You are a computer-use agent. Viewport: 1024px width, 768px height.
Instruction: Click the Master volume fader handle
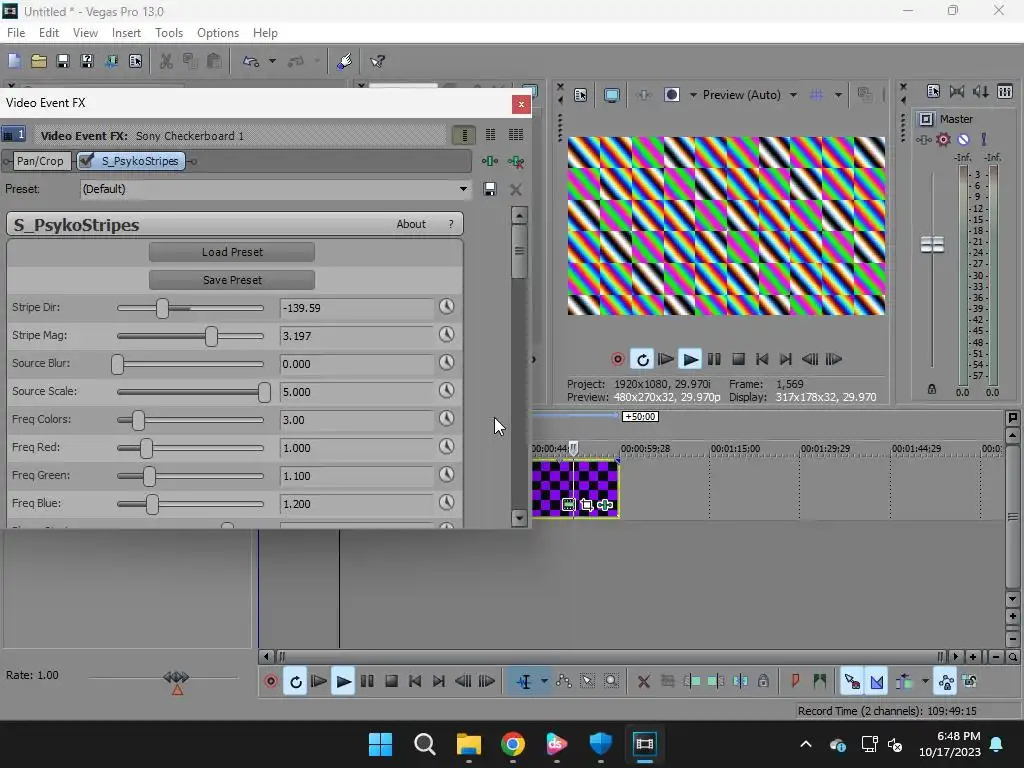[932, 245]
